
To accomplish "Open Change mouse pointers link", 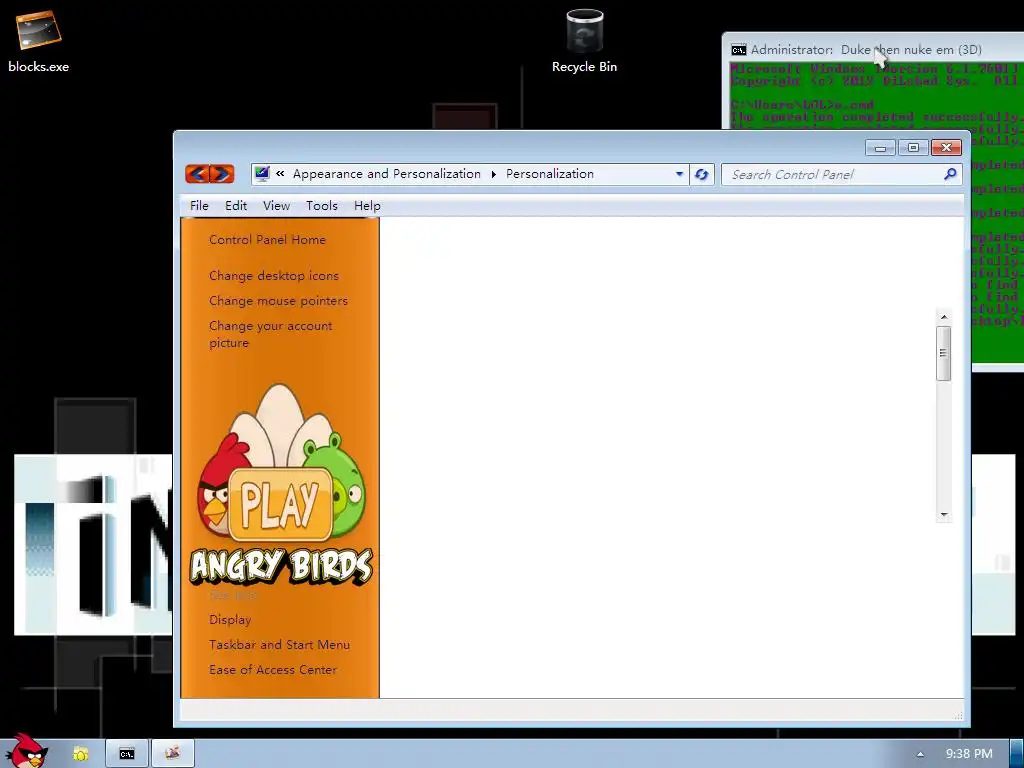I will (278, 301).
